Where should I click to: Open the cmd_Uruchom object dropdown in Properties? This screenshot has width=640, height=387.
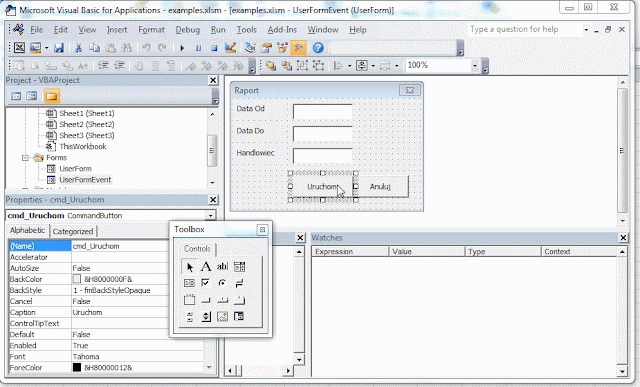[211, 215]
